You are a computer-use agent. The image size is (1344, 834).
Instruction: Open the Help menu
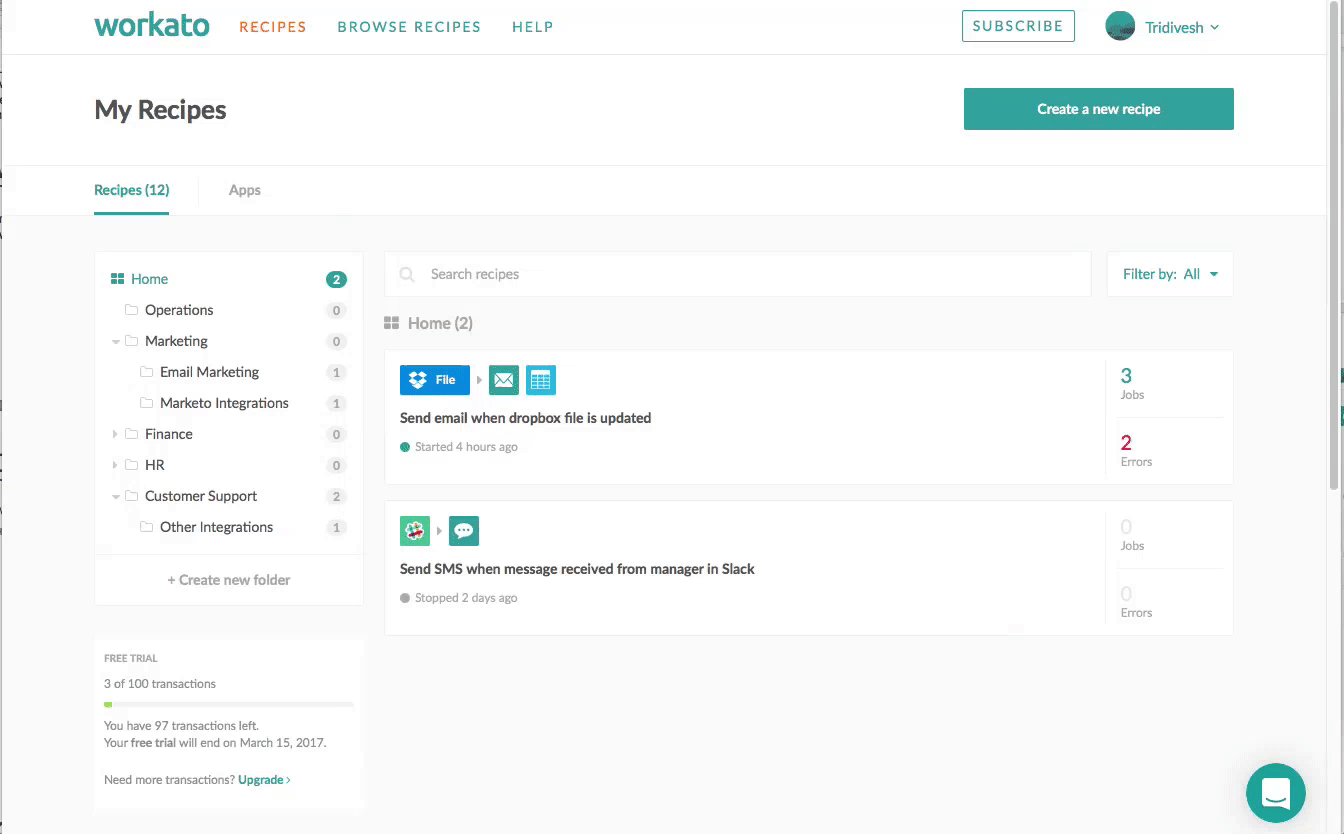pos(533,27)
